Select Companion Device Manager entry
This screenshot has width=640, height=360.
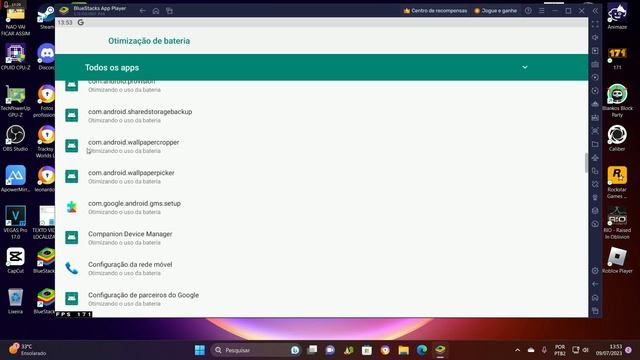tap(322, 238)
